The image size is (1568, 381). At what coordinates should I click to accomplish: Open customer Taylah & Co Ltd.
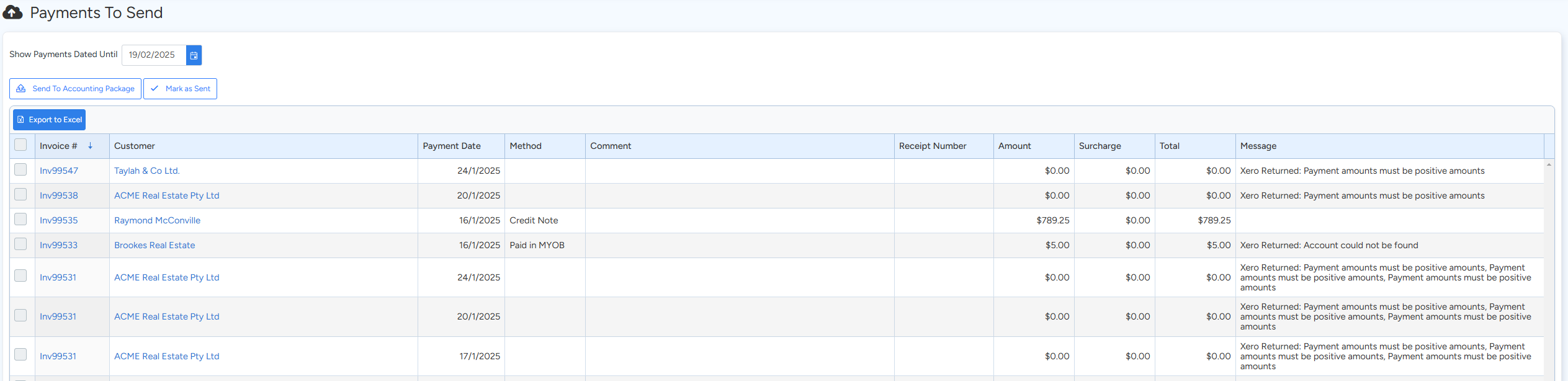[146, 171]
